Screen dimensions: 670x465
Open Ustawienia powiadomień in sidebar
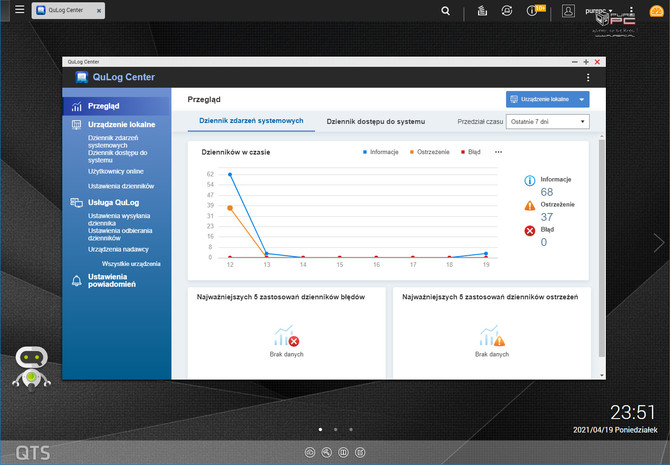click(112, 281)
